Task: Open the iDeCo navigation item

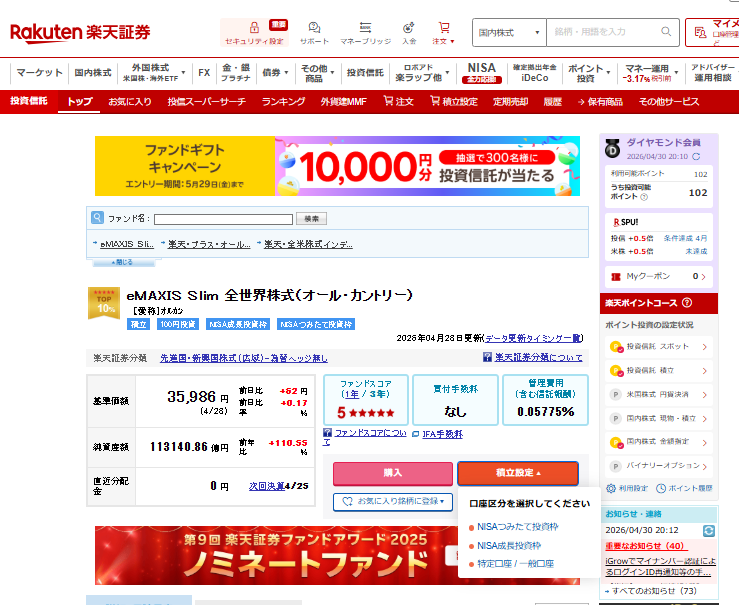Action: click(x=535, y=73)
